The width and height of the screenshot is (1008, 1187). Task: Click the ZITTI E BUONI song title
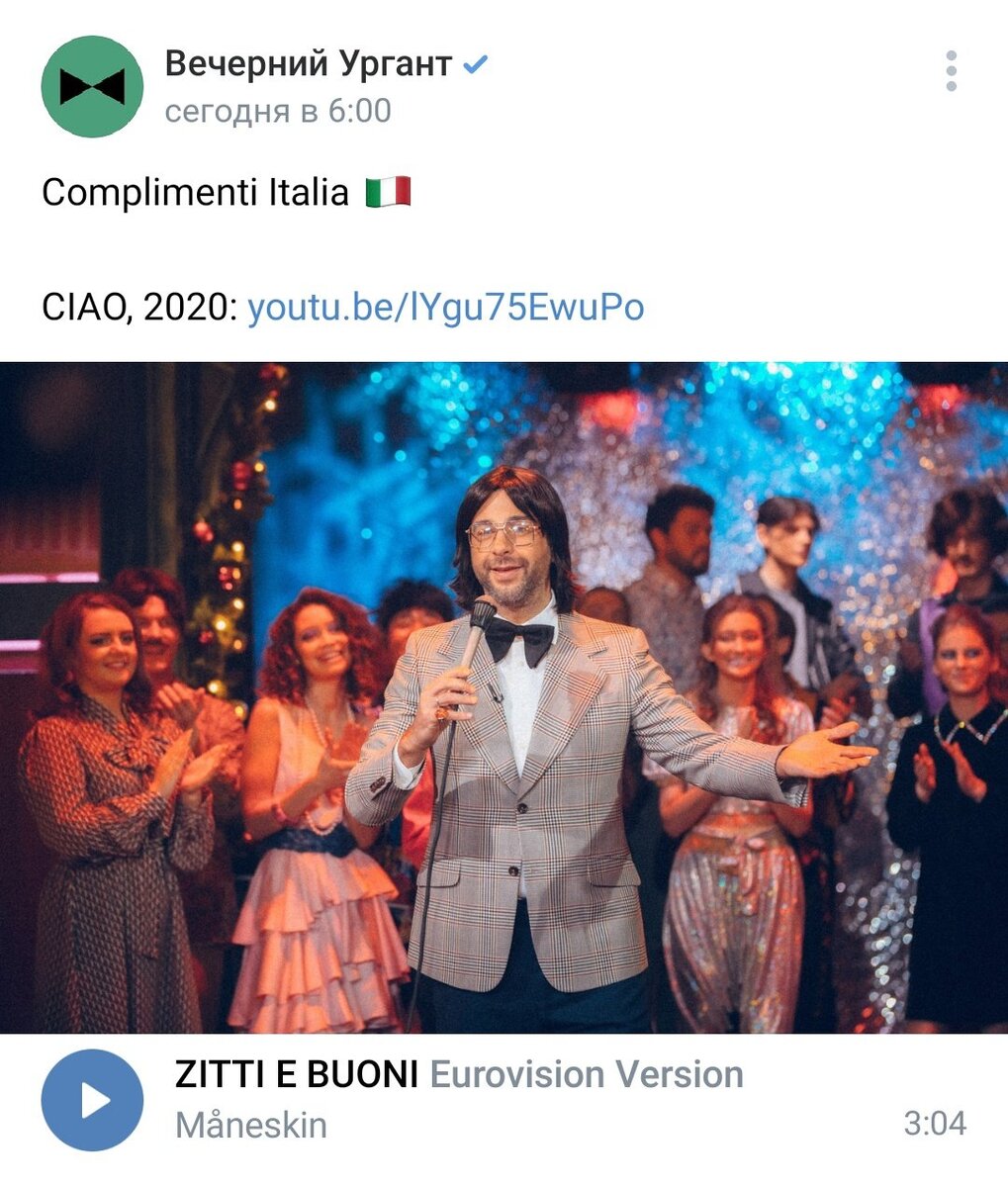(297, 1074)
